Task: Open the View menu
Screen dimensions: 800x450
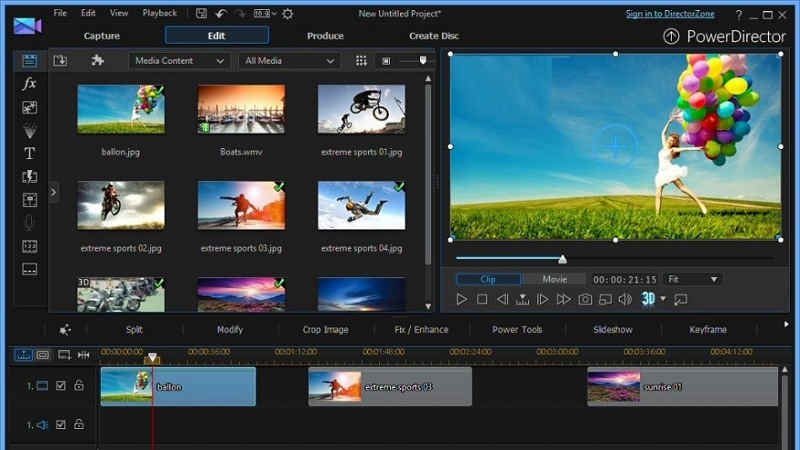Action: coord(119,13)
